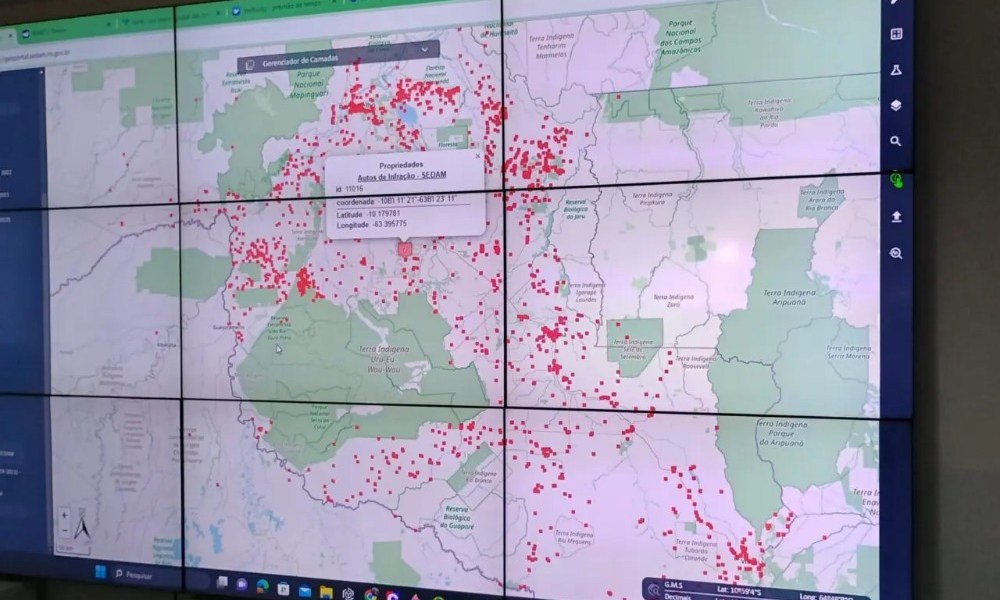Open the Autos de Infração - SEDAM link
This screenshot has height=600, width=1000.
pos(402,176)
